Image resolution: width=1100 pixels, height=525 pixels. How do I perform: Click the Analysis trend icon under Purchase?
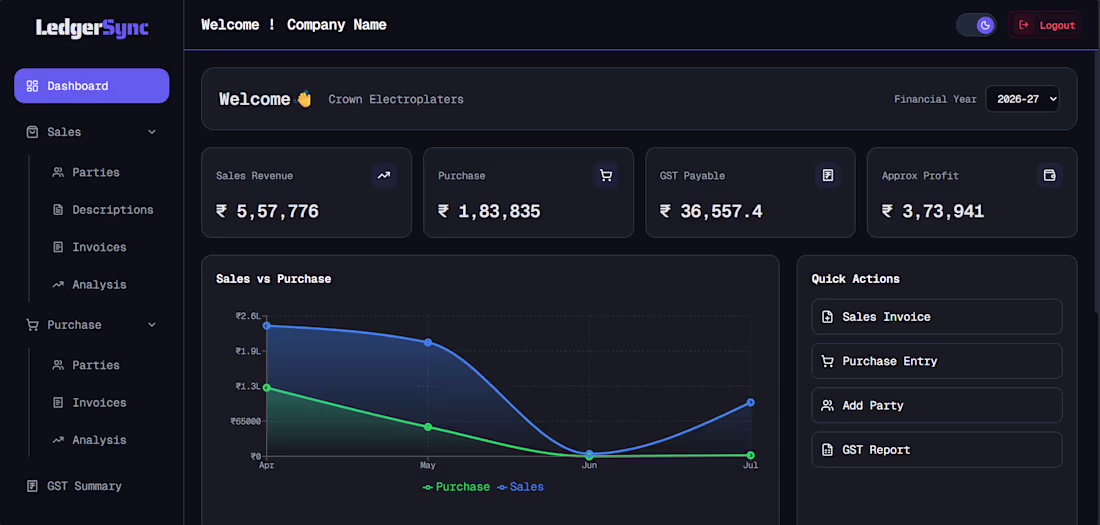tap(58, 440)
